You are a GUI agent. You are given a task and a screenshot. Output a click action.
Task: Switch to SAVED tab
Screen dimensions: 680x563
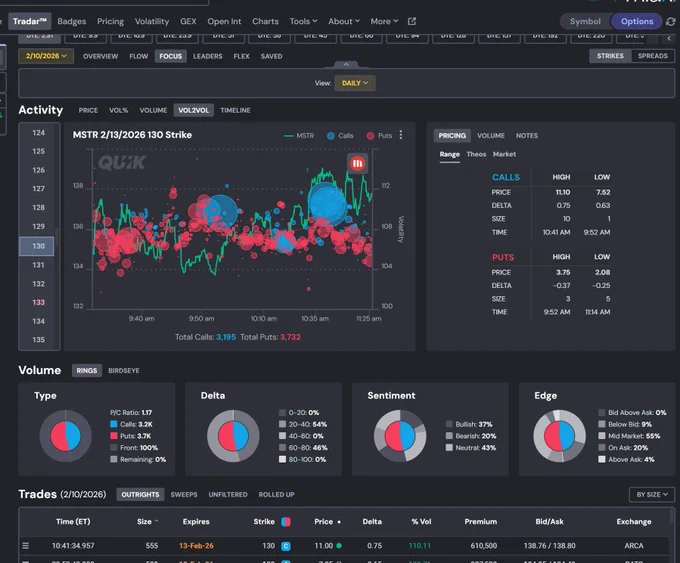coord(271,56)
